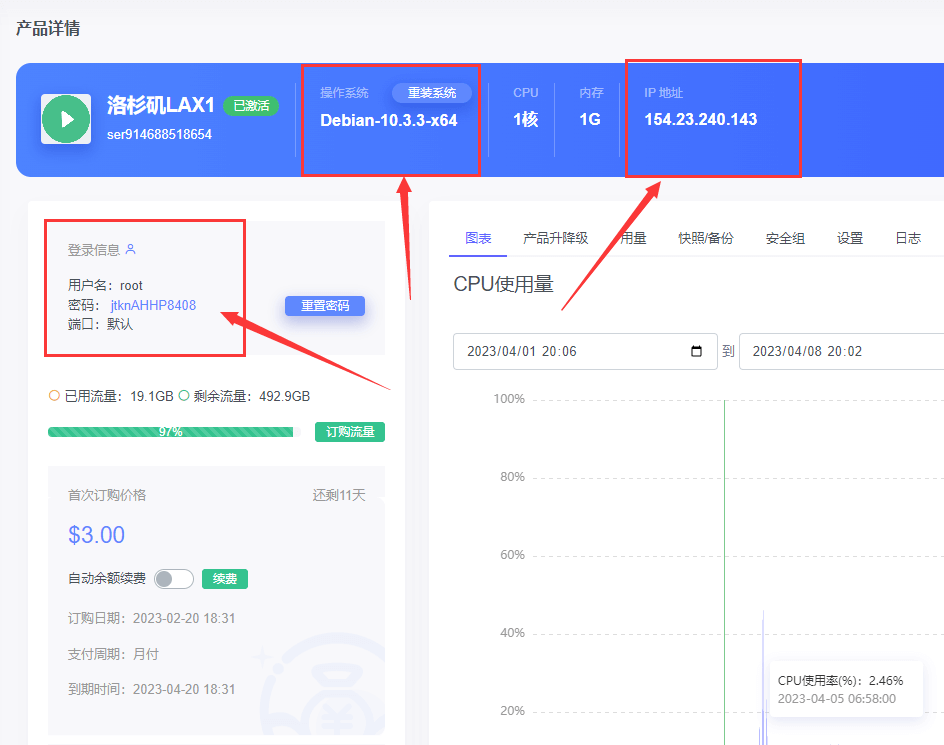The image size is (944, 745).
Task: Open the 安全组 tab
Action: [784, 238]
